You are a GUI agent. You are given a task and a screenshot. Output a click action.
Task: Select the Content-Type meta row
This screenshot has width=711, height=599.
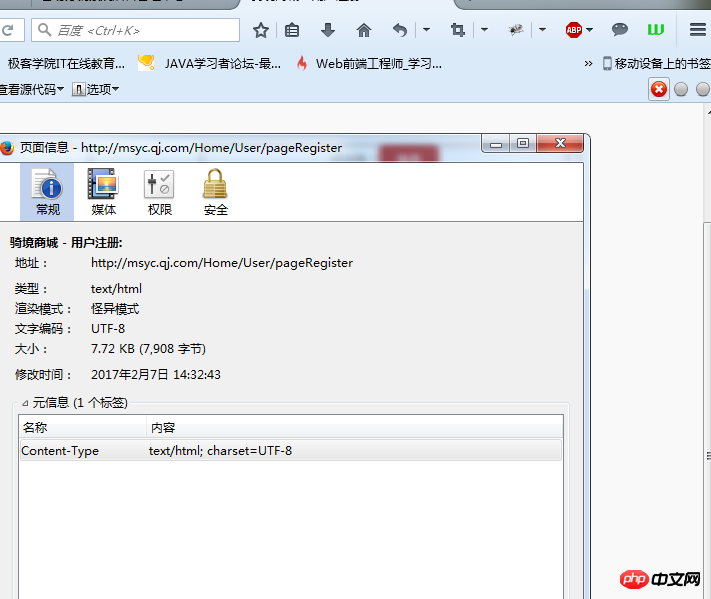pyautogui.click(x=291, y=451)
